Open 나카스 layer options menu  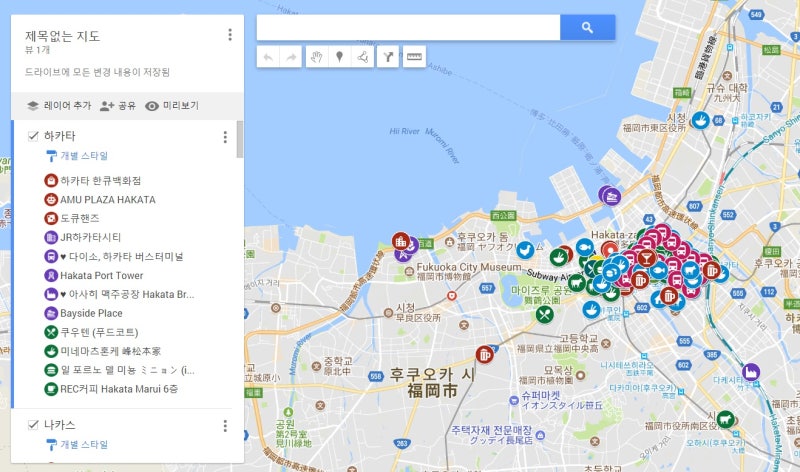coord(225,426)
